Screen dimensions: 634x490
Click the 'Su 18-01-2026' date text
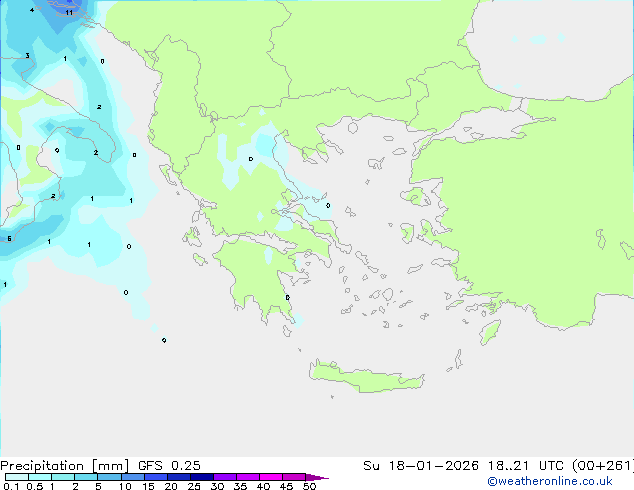coord(421,466)
